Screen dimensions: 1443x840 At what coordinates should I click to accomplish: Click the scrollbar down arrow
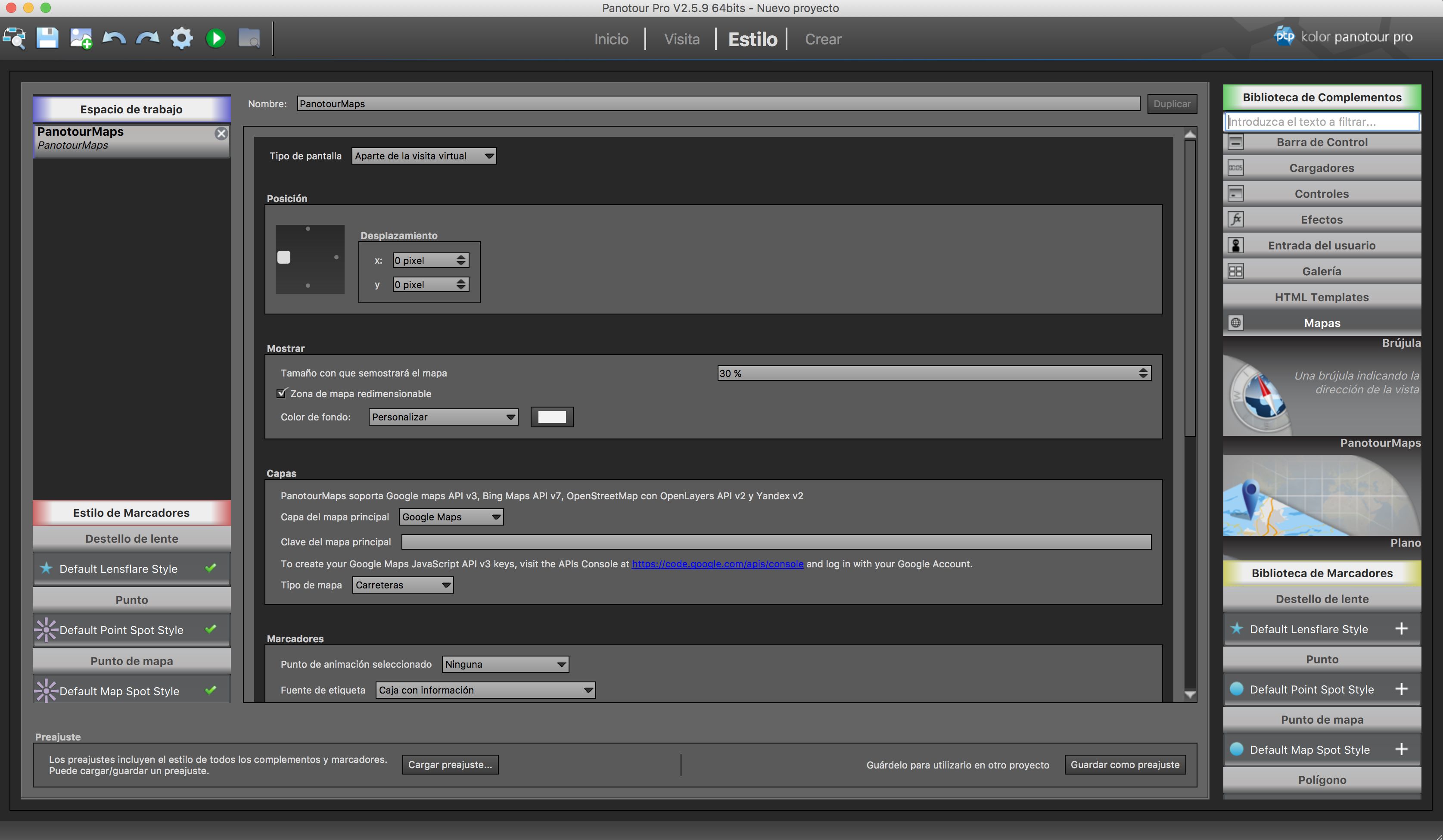point(1189,694)
